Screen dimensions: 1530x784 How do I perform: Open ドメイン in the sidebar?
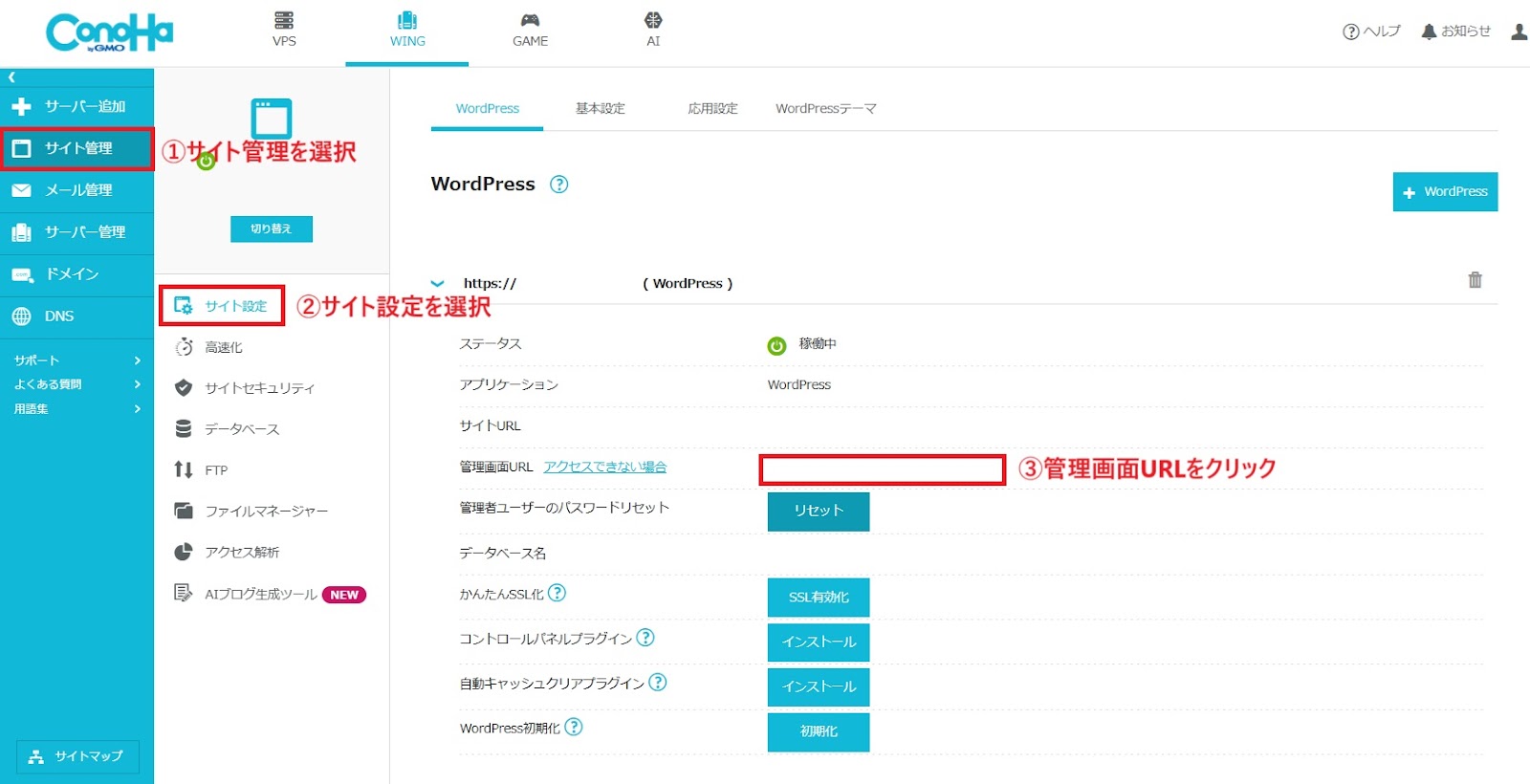point(76,274)
